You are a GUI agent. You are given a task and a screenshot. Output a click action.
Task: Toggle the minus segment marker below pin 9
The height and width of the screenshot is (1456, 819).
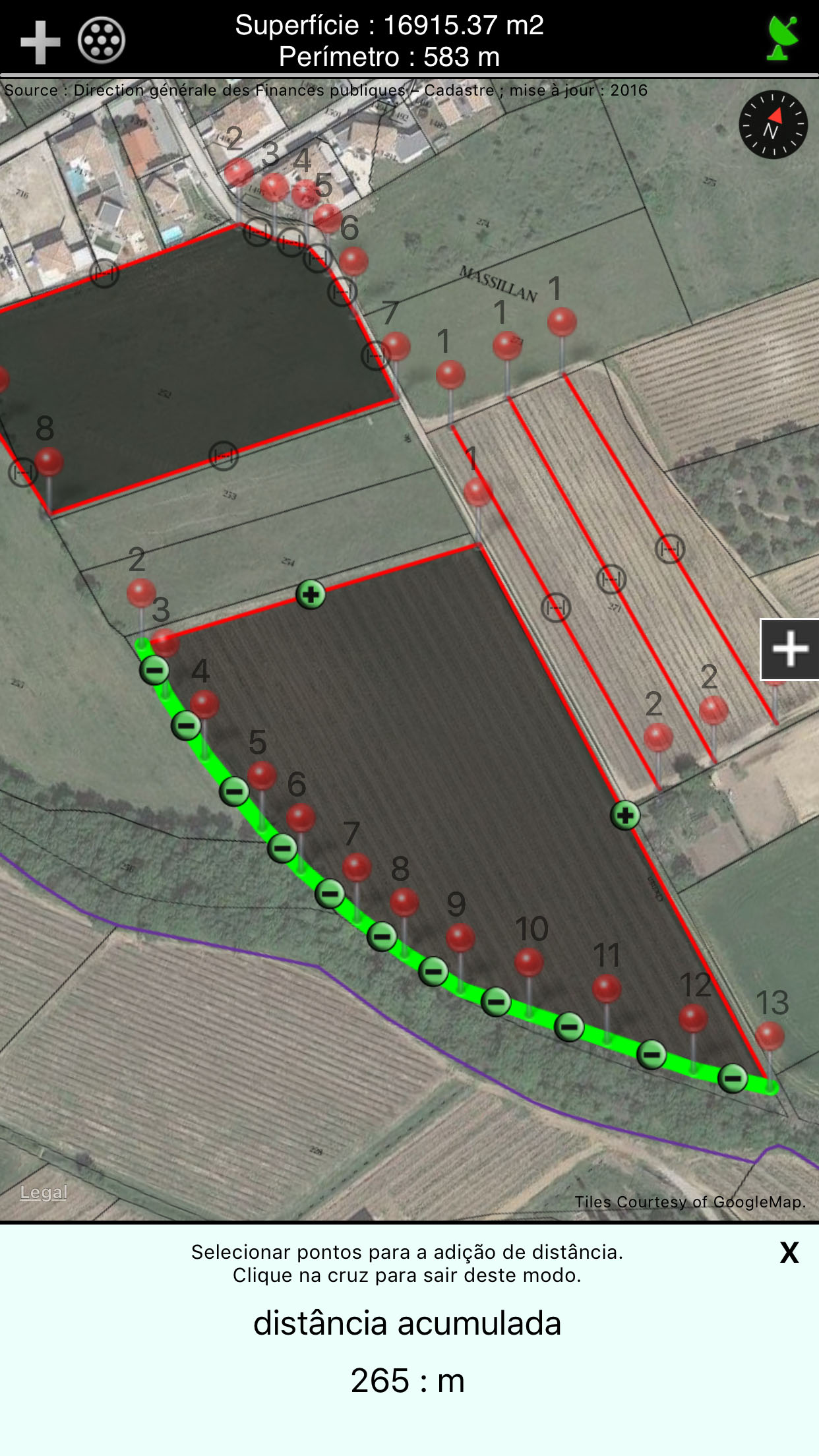pyautogui.click(x=433, y=971)
